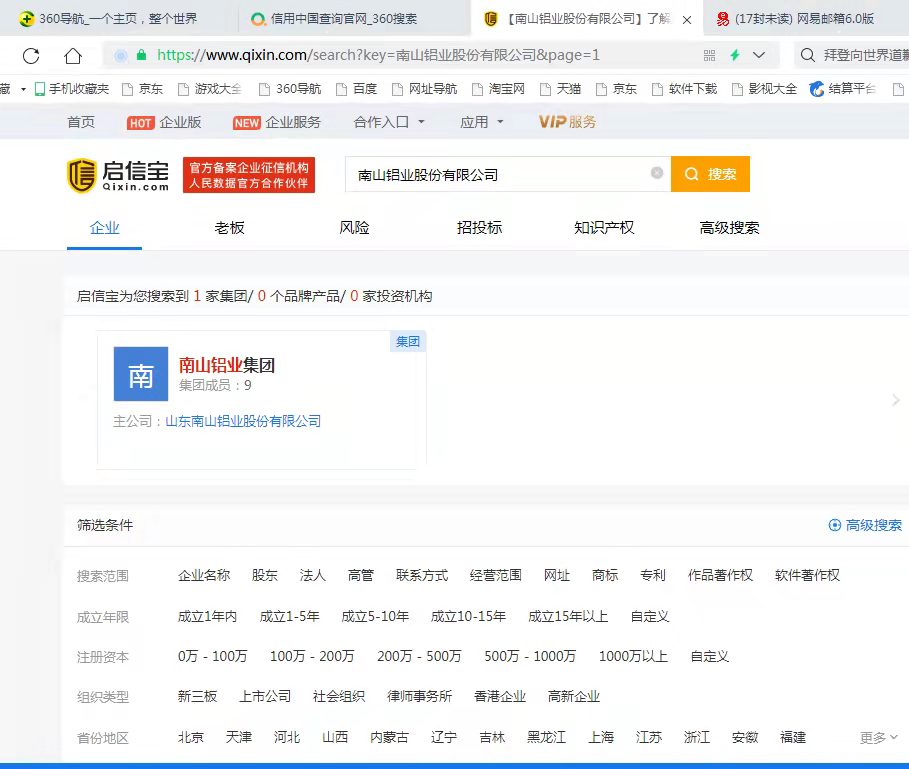Select 200万 - 500万 capital filter
Screen dimensions: 909x769
419,657
